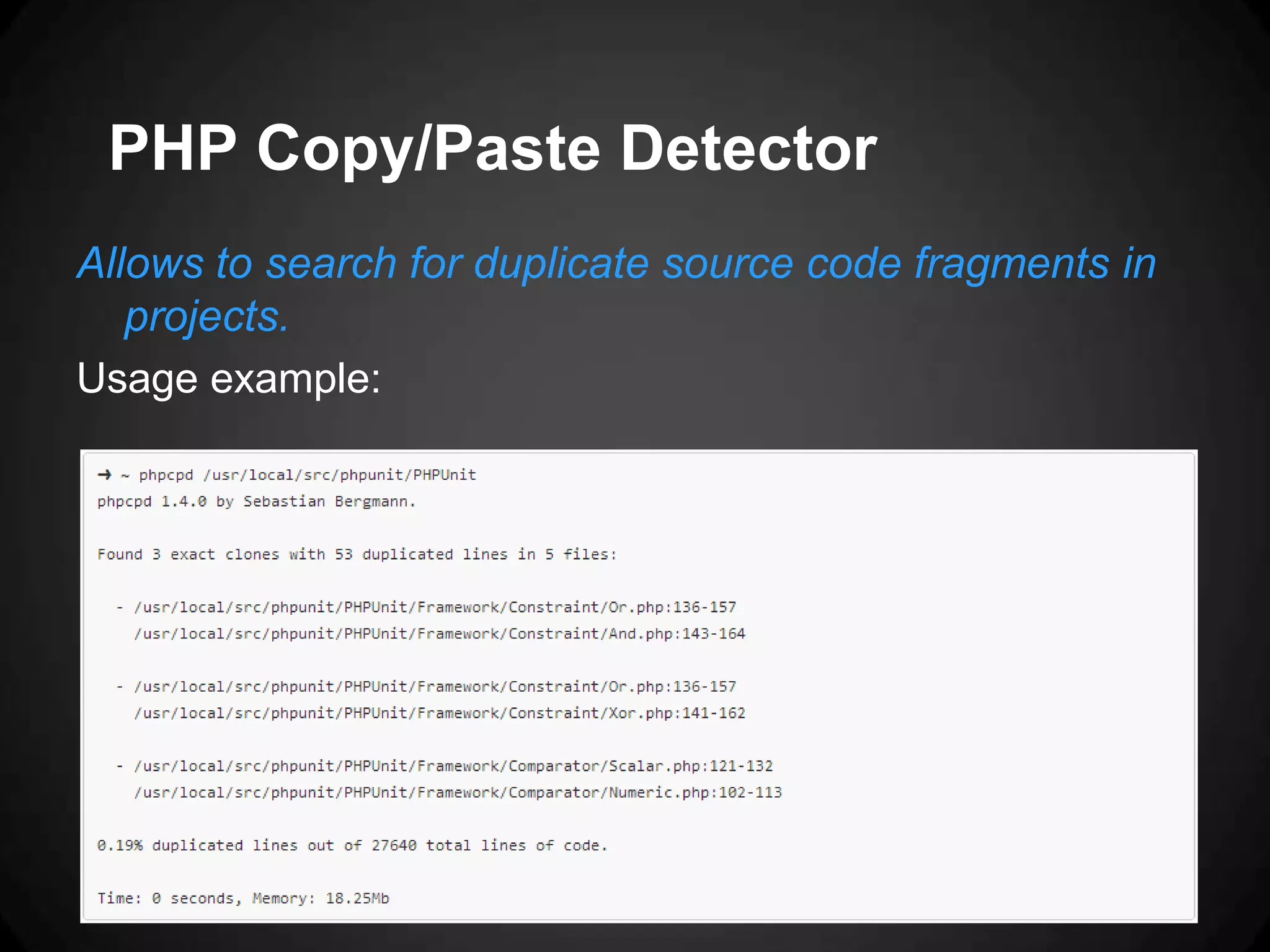Image resolution: width=1270 pixels, height=952 pixels.
Task: Click the arrow prompt symbol in the terminal
Action: click(104, 475)
